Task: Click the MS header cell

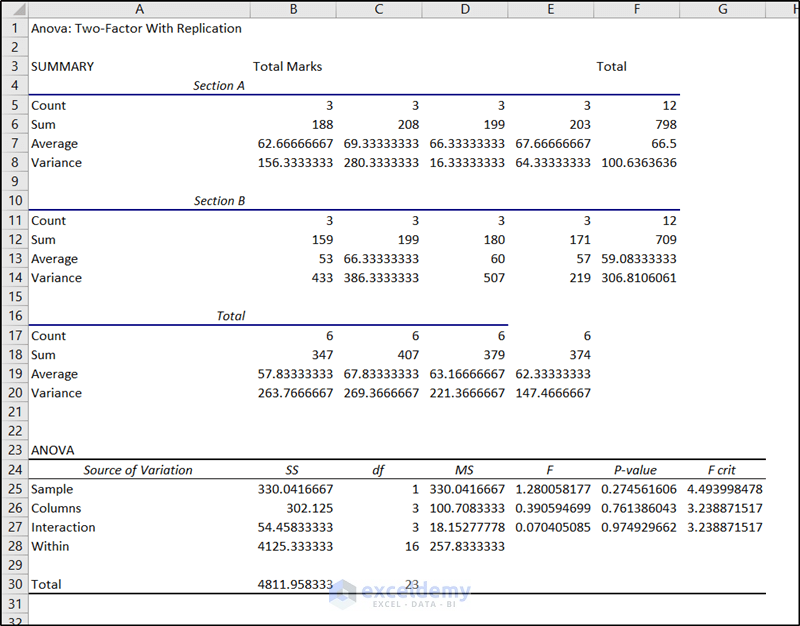Action: coord(464,470)
